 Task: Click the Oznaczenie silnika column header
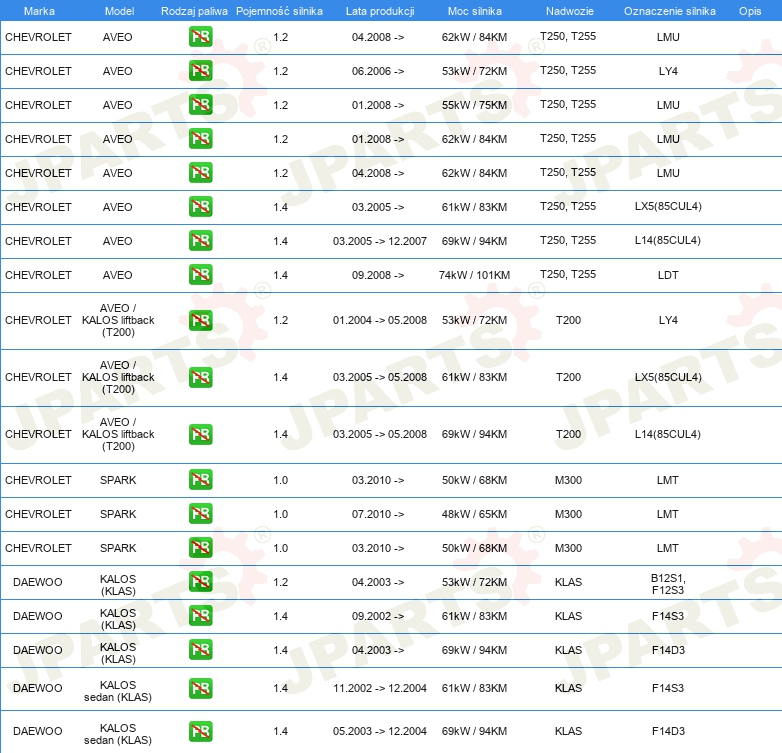pos(670,11)
